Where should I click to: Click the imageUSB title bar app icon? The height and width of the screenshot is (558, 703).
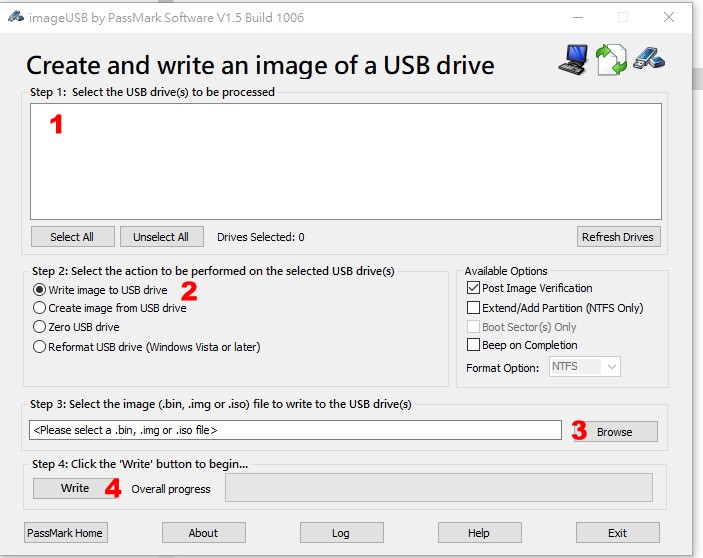(15, 17)
